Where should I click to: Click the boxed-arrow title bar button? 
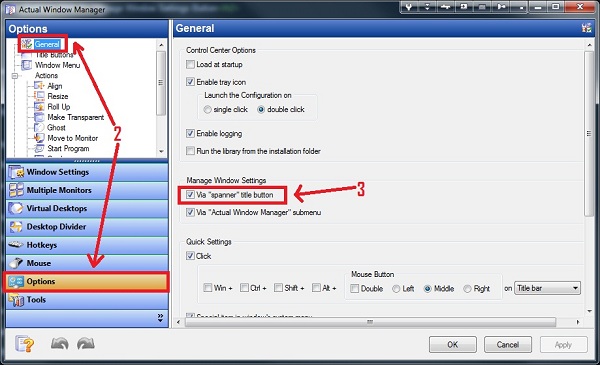[x=464, y=7]
